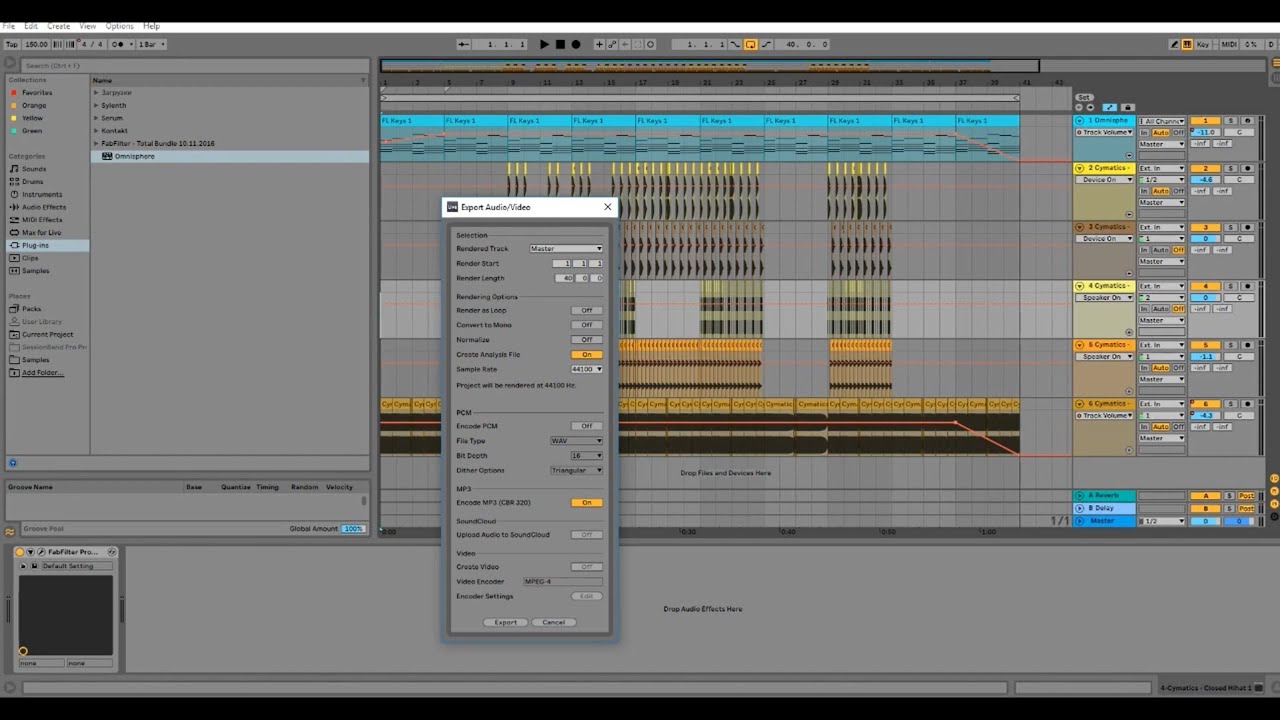Open the Dither Options dropdown

(x=576, y=470)
